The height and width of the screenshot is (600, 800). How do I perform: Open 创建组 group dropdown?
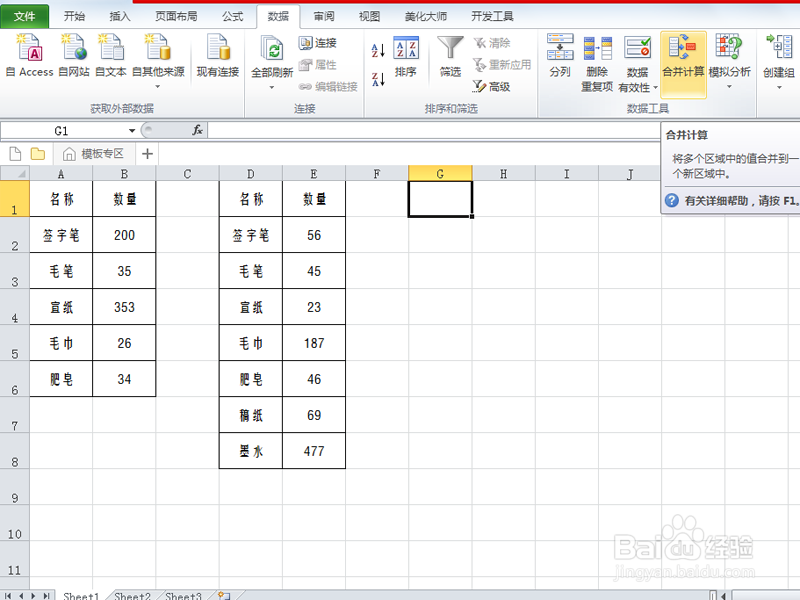coord(779,61)
